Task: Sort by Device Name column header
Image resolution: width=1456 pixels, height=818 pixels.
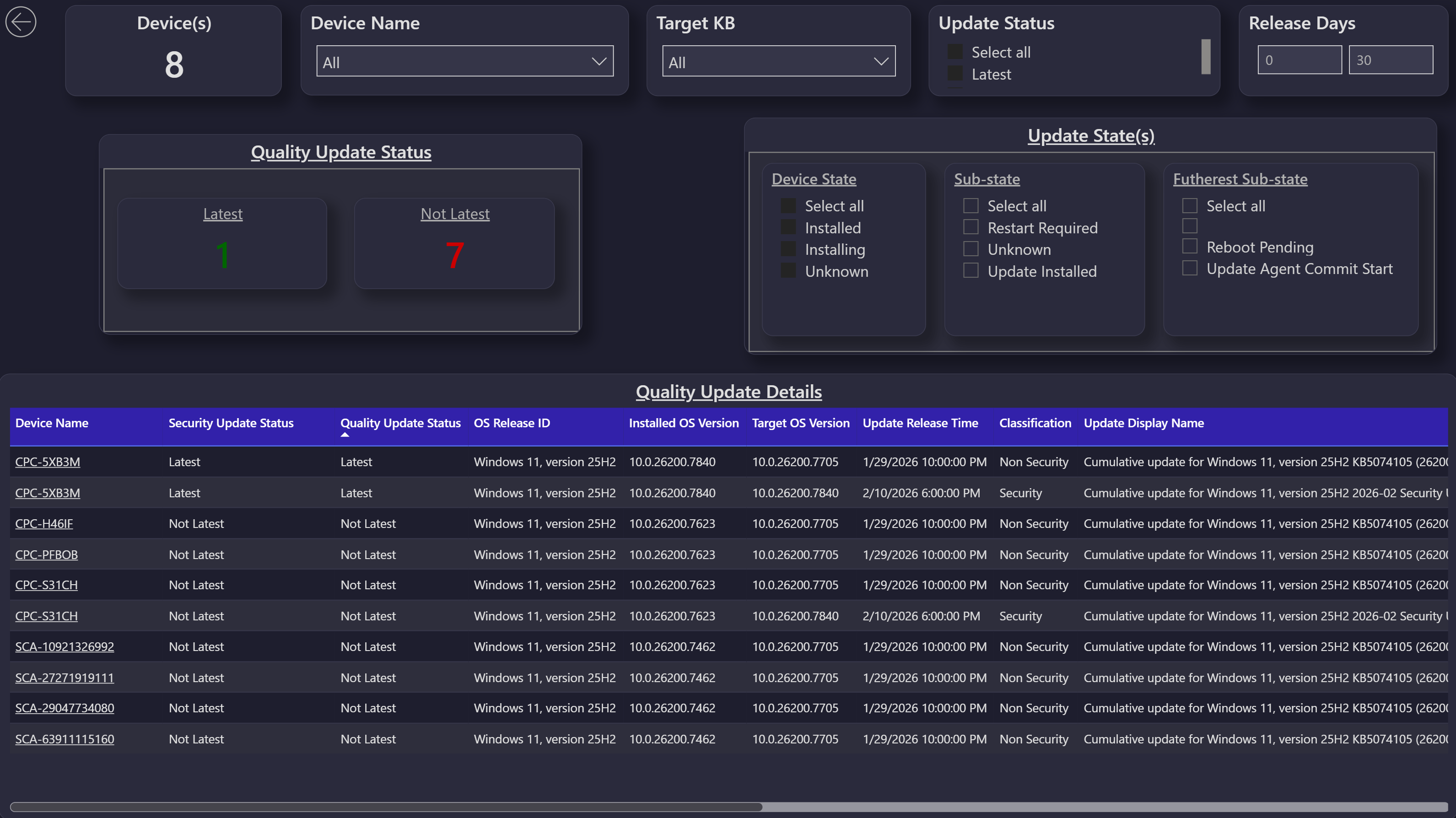Action: [51, 423]
